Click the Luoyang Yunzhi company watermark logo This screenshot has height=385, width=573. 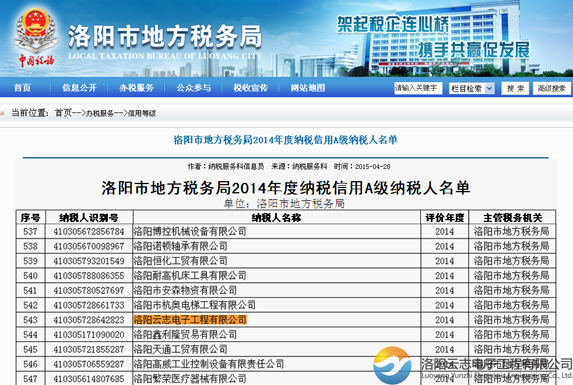coord(392,365)
